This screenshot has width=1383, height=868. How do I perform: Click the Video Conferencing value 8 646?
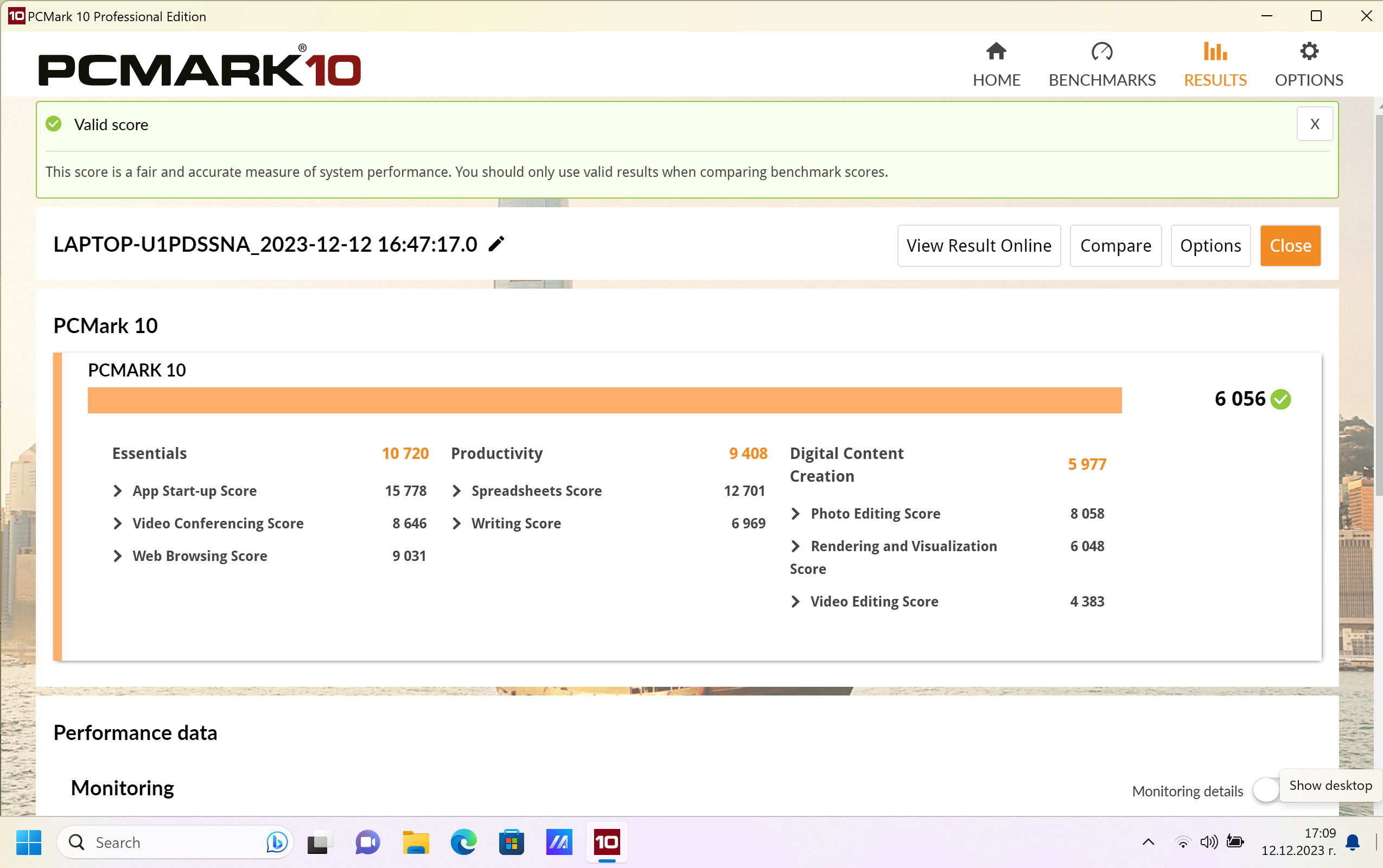tap(409, 524)
